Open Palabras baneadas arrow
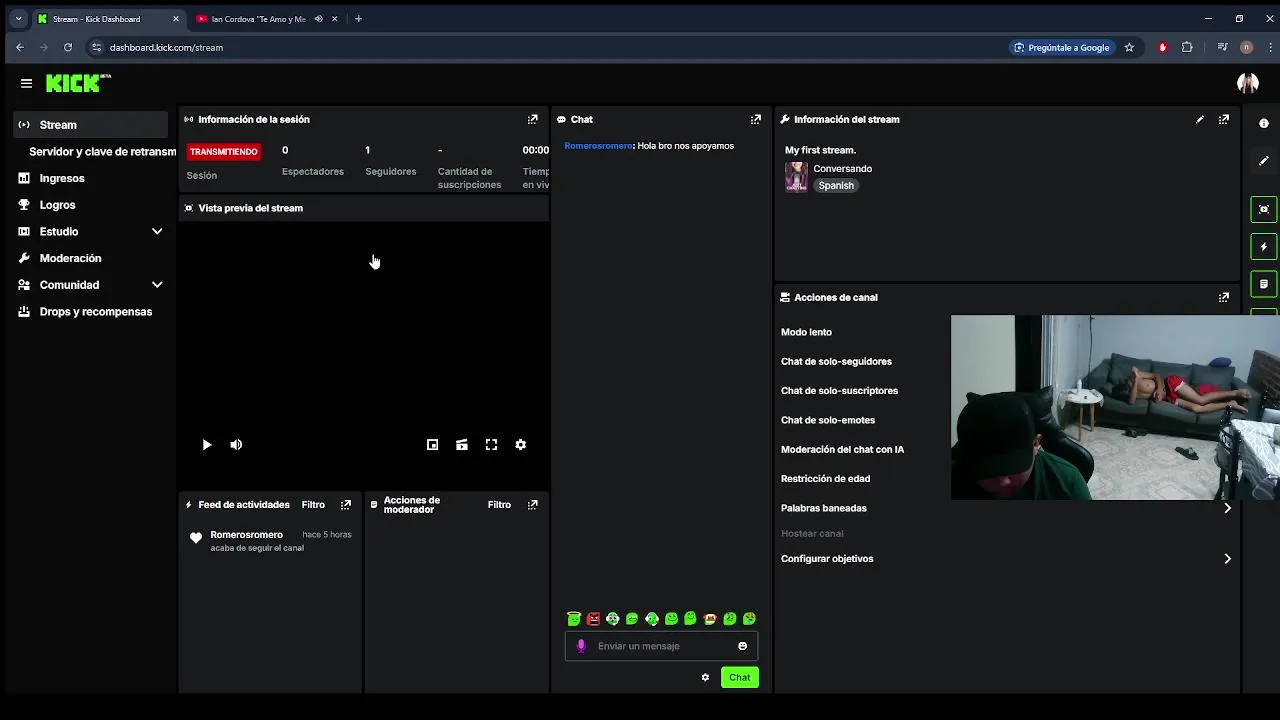1280x720 pixels. pos(1227,508)
